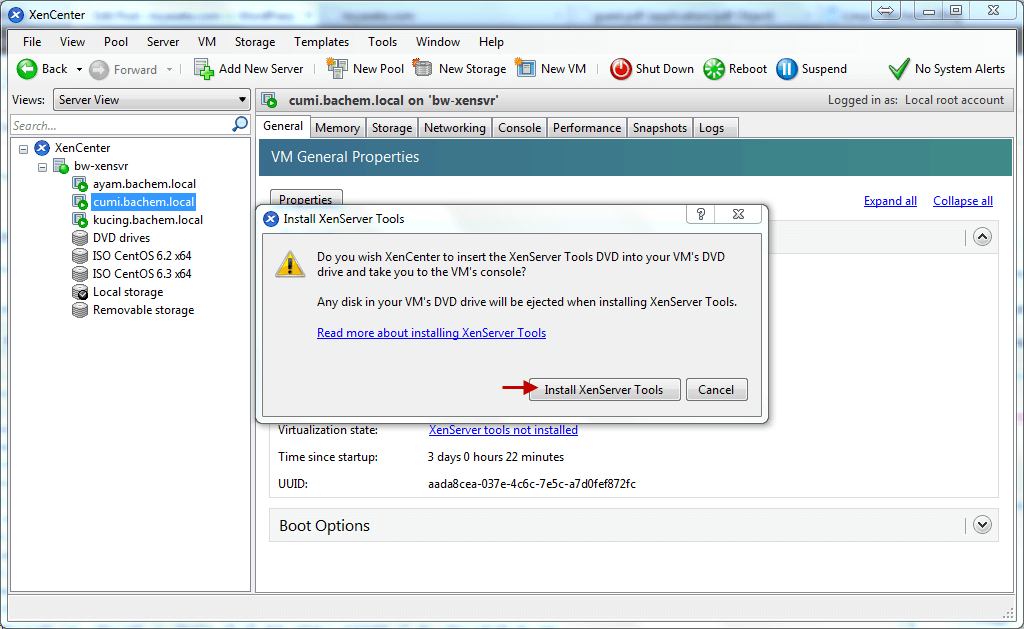Image resolution: width=1024 pixels, height=629 pixels.
Task: Click the dialog help question mark button
Action: pos(701,214)
